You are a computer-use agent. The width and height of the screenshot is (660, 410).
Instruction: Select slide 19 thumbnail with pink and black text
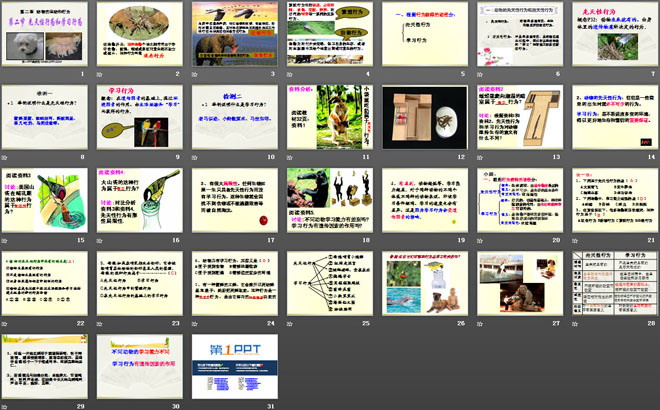[425, 200]
